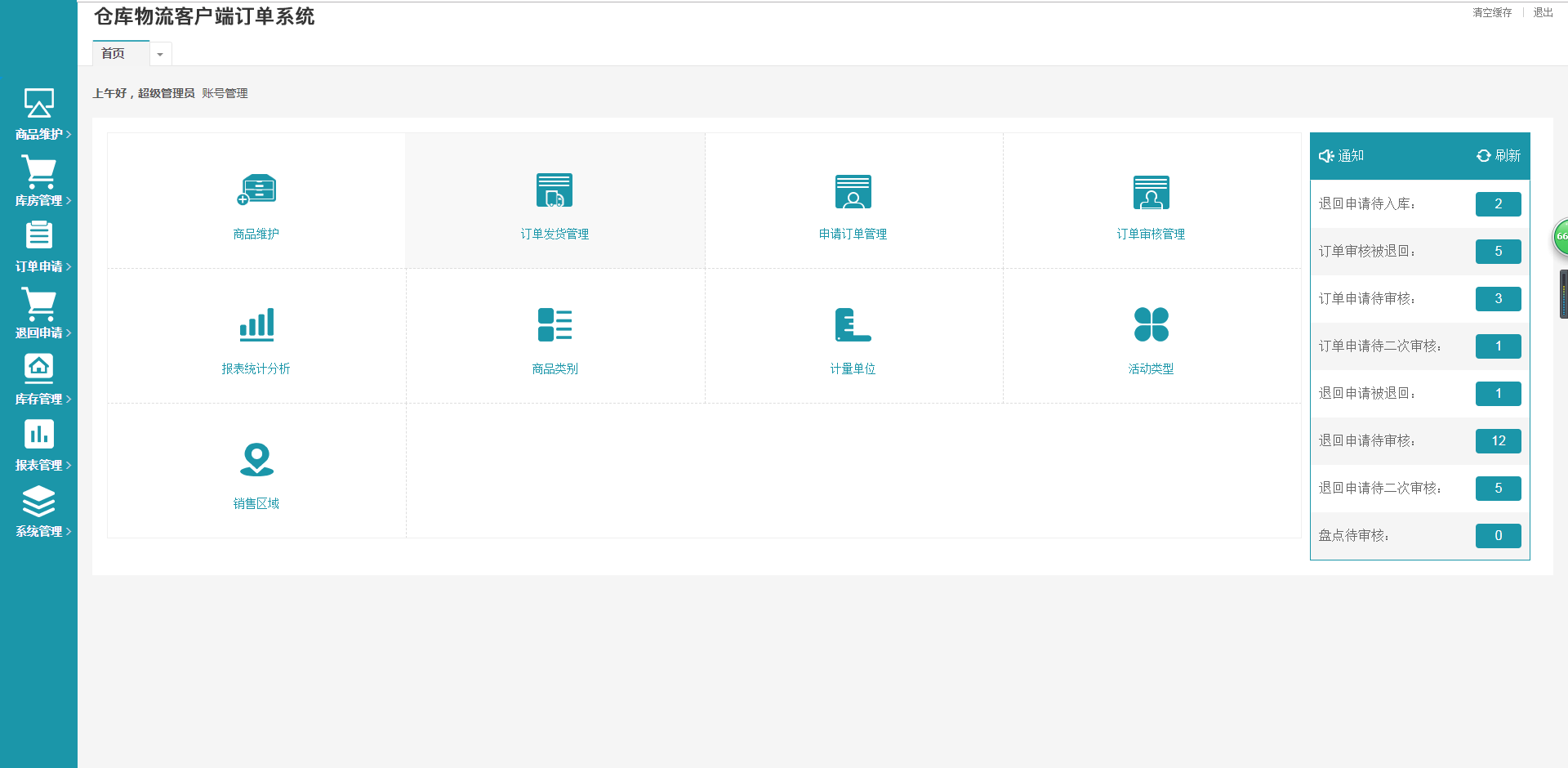The height and width of the screenshot is (768, 1568).
Task: Open the 商品维护 tile icon
Action: [256, 190]
